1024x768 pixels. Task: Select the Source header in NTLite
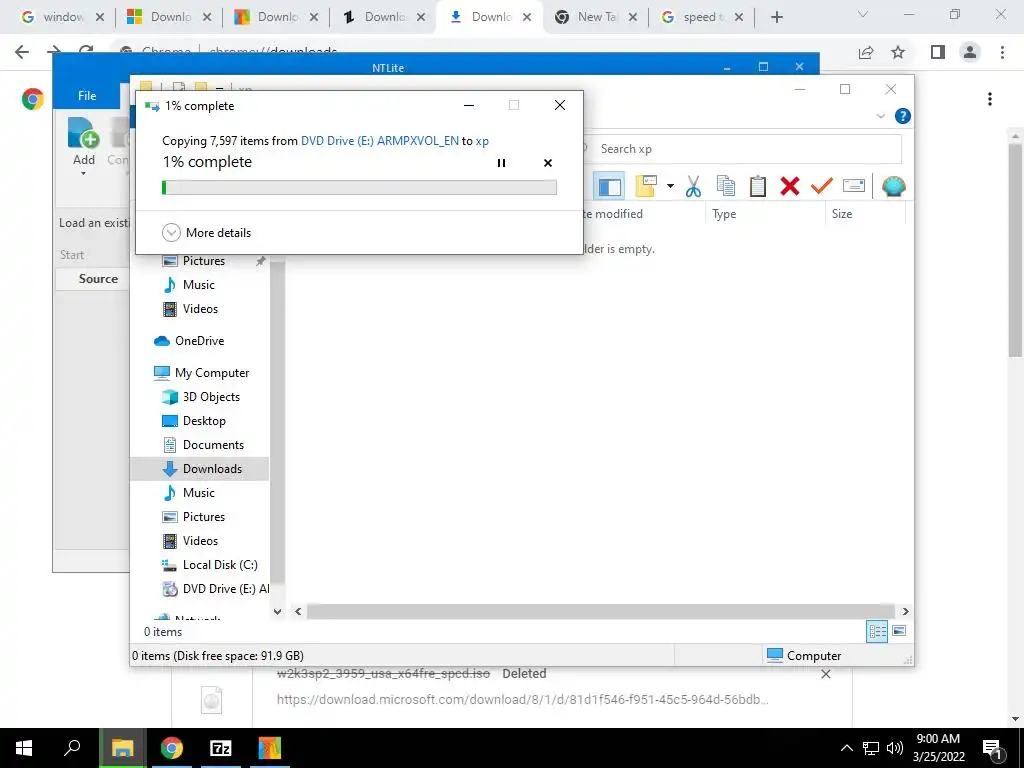(99, 279)
